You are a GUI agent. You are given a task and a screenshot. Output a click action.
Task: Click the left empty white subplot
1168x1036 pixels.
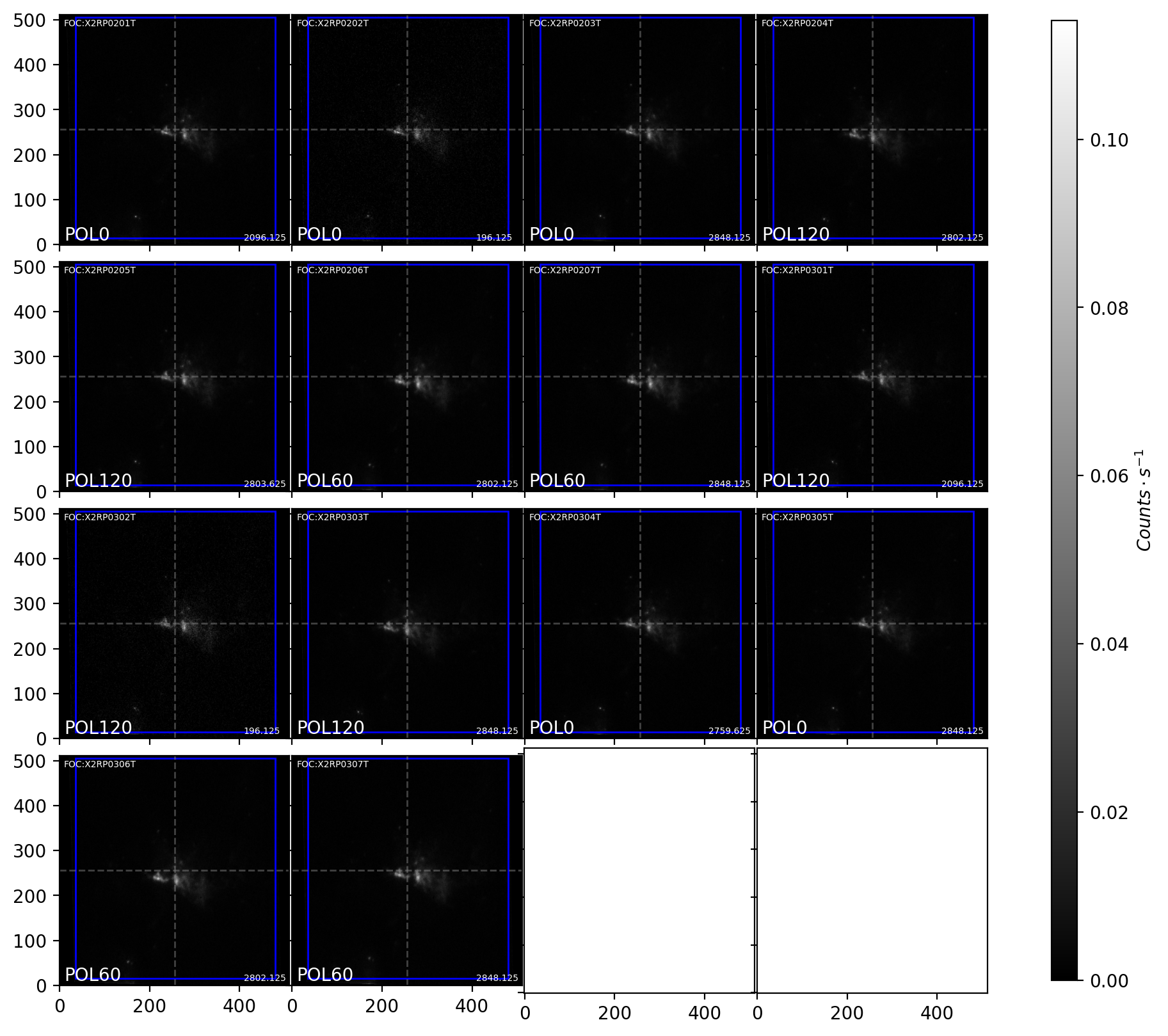coord(639,870)
